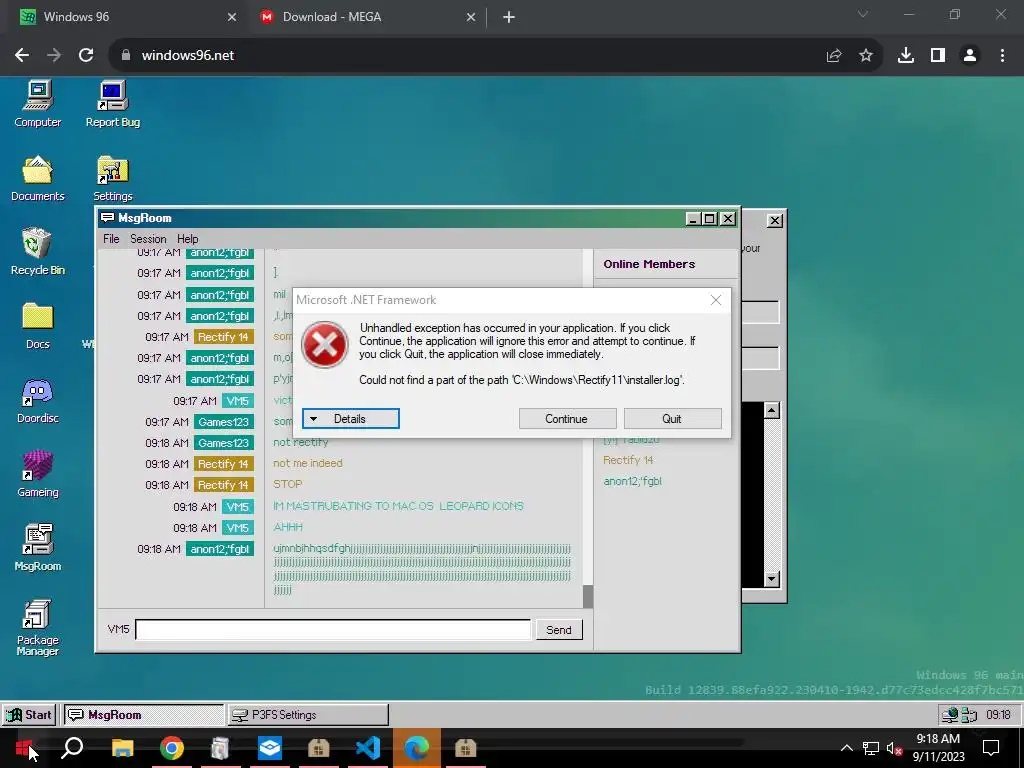Click the Windows Start logo on the host taskbar
The width and height of the screenshot is (1024, 768).
[x=24, y=748]
